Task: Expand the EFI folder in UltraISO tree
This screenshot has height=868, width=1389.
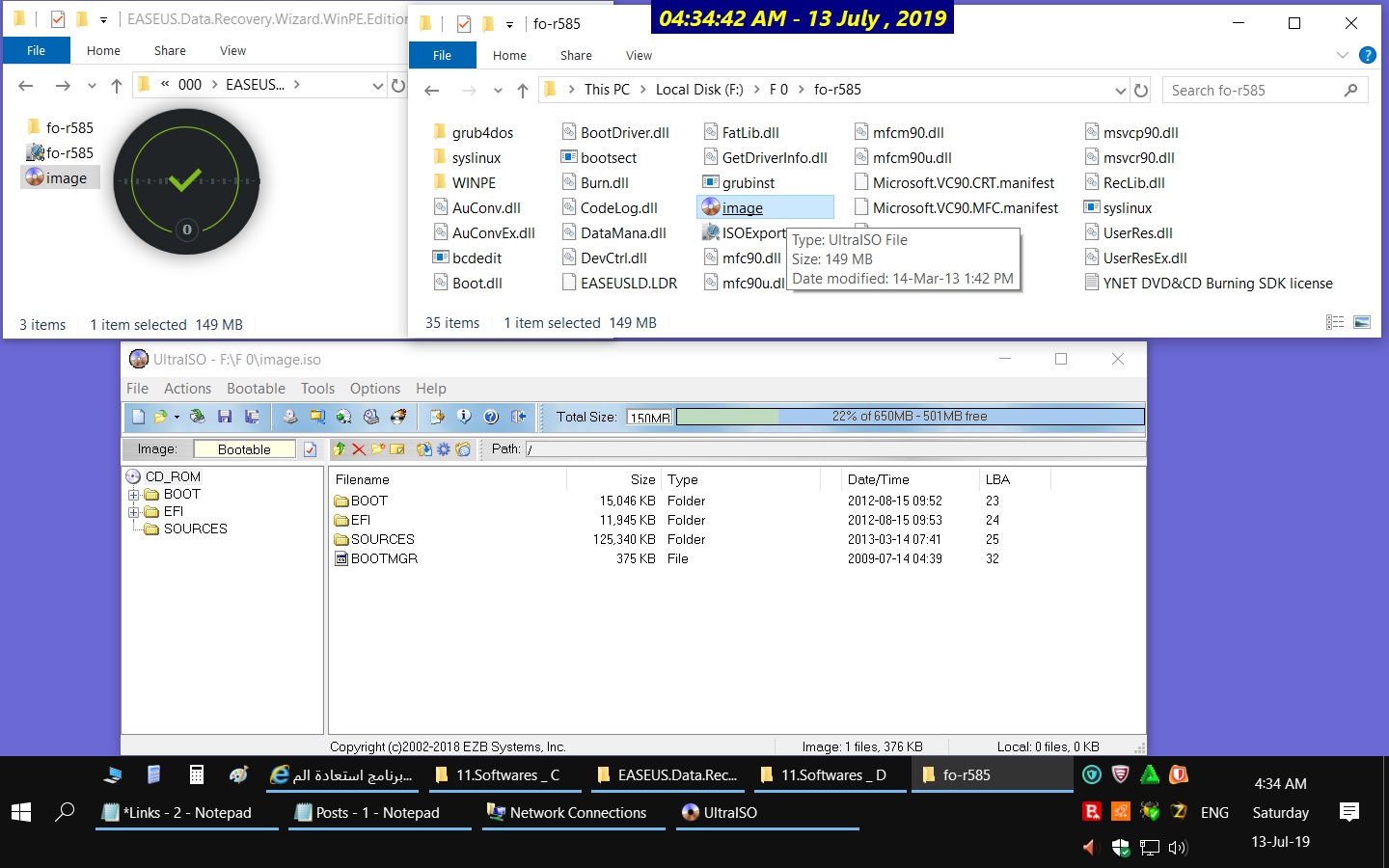Action: [x=133, y=512]
